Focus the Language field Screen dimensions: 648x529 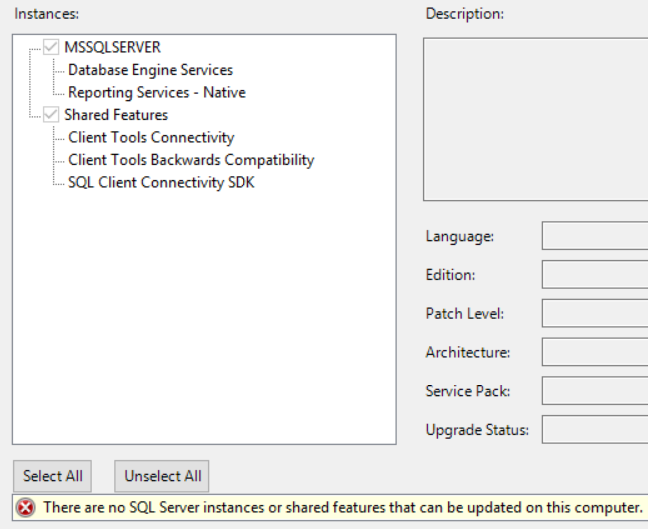point(595,236)
